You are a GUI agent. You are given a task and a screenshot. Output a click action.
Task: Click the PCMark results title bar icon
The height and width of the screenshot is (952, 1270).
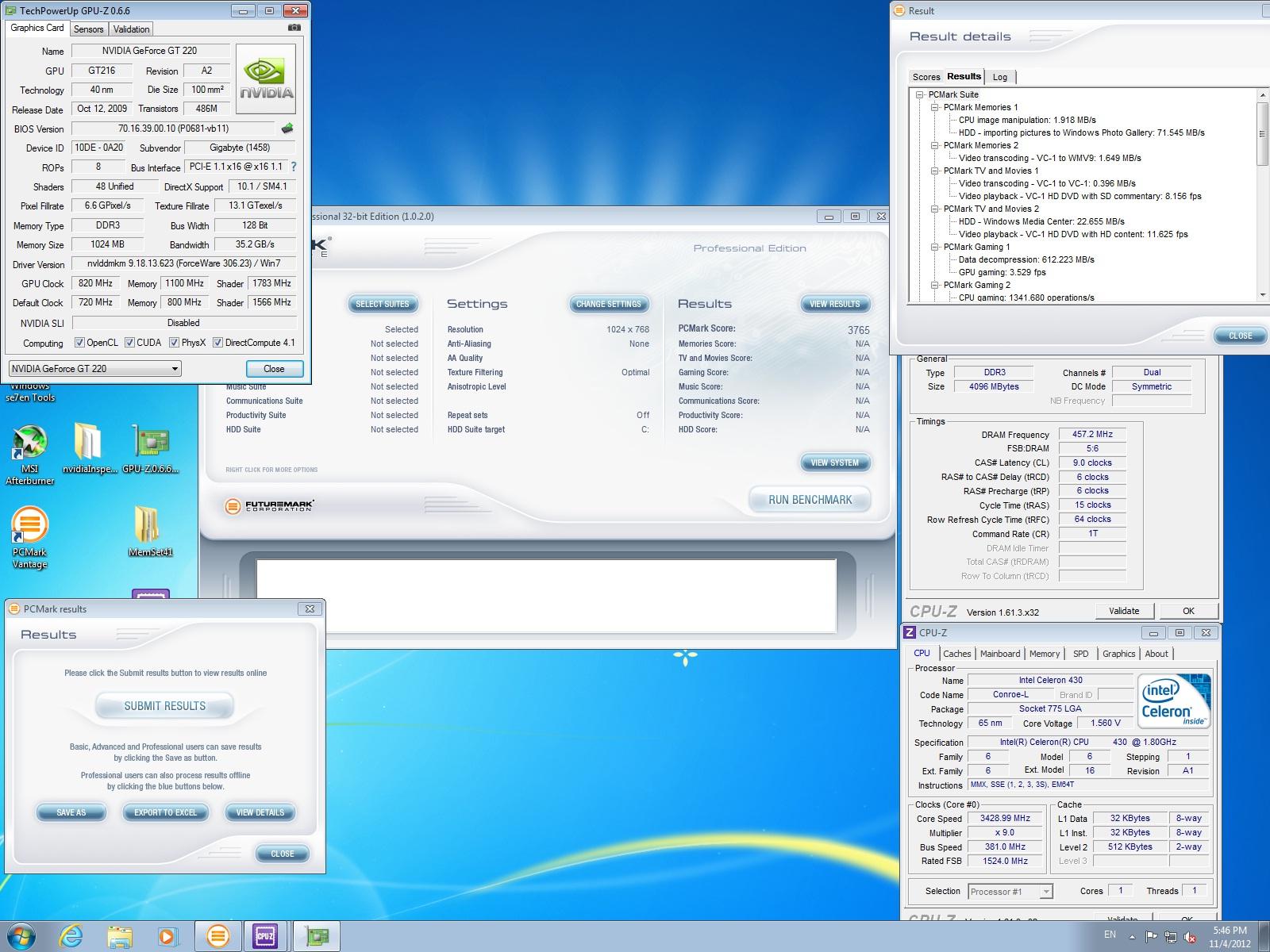click(x=14, y=609)
